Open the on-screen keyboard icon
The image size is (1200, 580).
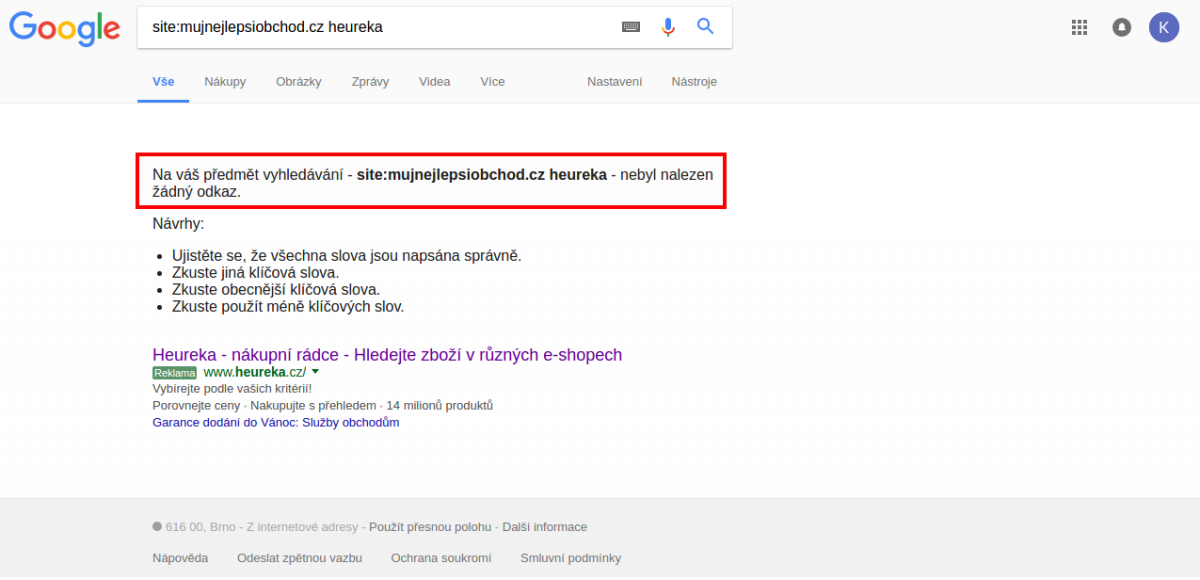(x=631, y=27)
